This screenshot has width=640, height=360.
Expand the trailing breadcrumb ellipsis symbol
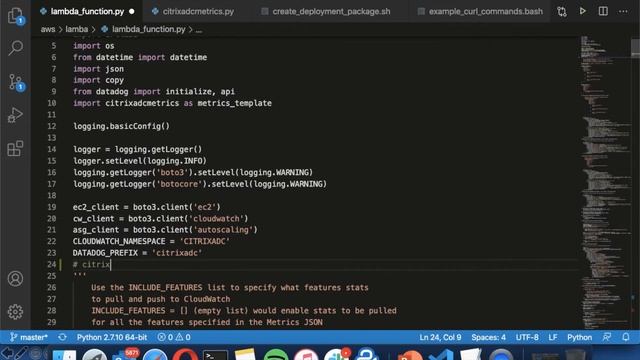(x=199, y=30)
